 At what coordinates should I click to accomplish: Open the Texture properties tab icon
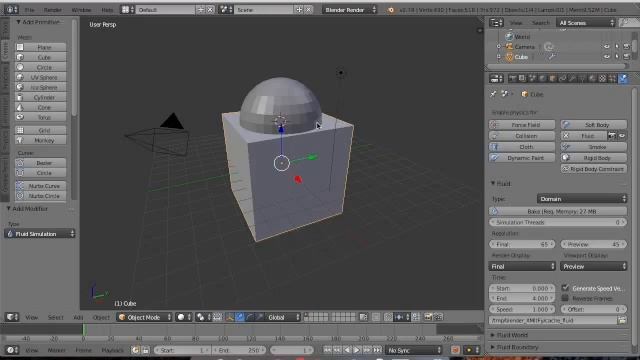[602, 78]
